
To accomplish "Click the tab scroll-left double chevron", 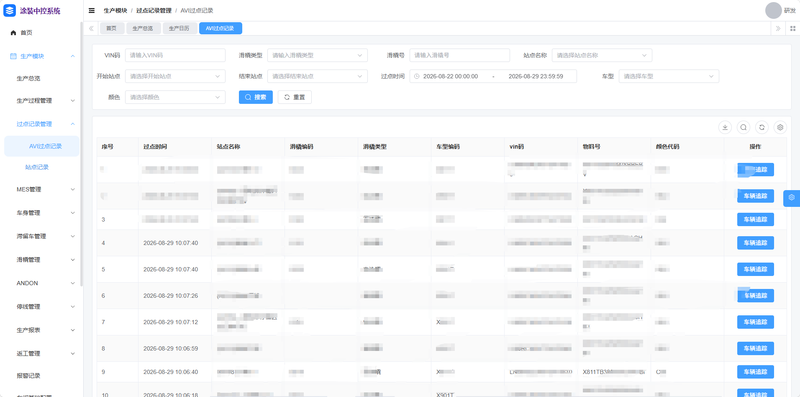I will [91, 29].
